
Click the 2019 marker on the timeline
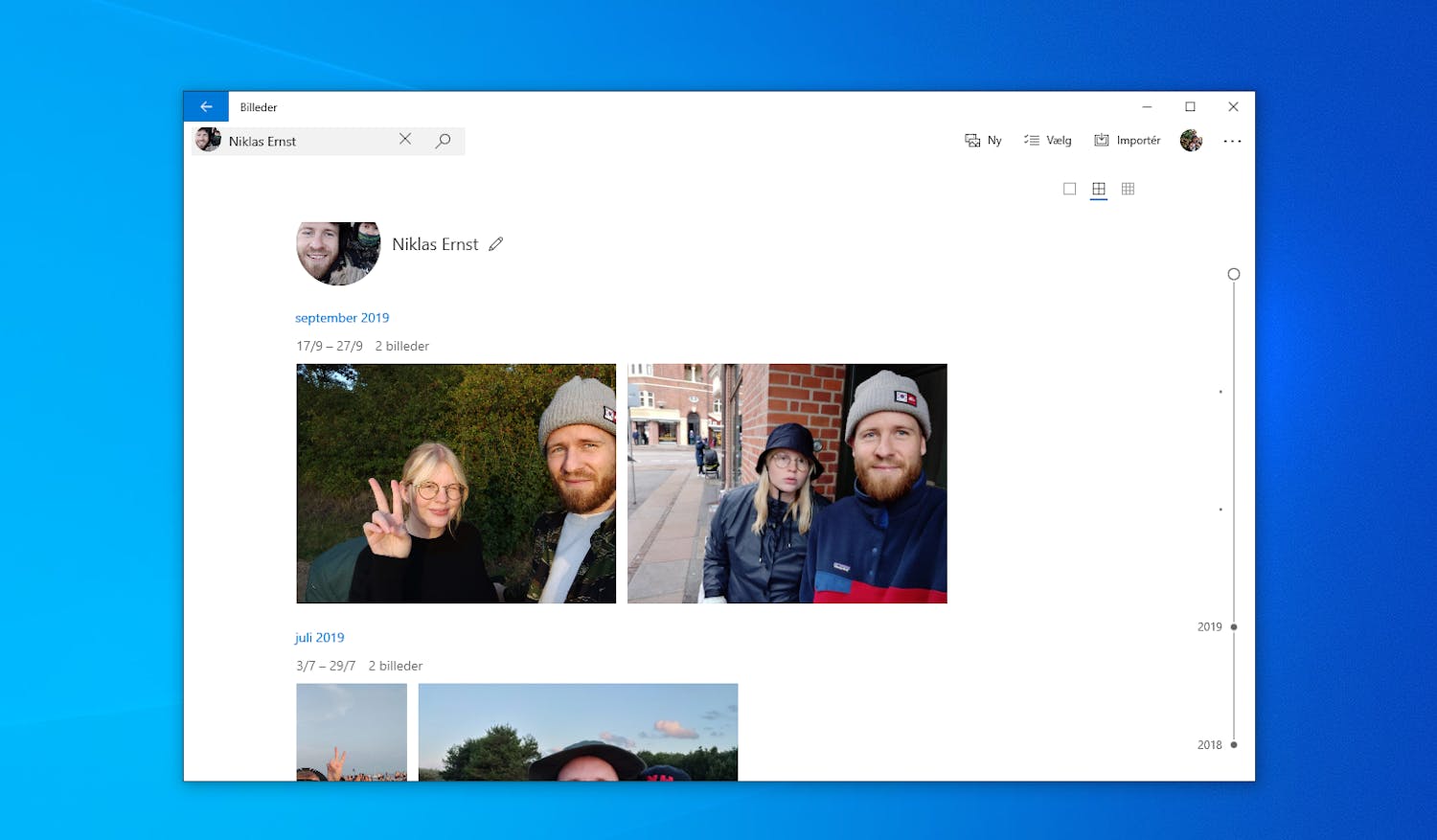click(1233, 626)
